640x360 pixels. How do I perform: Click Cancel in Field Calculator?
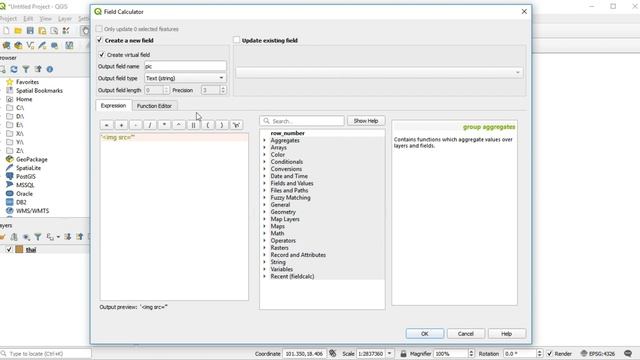[x=466, y=333]
